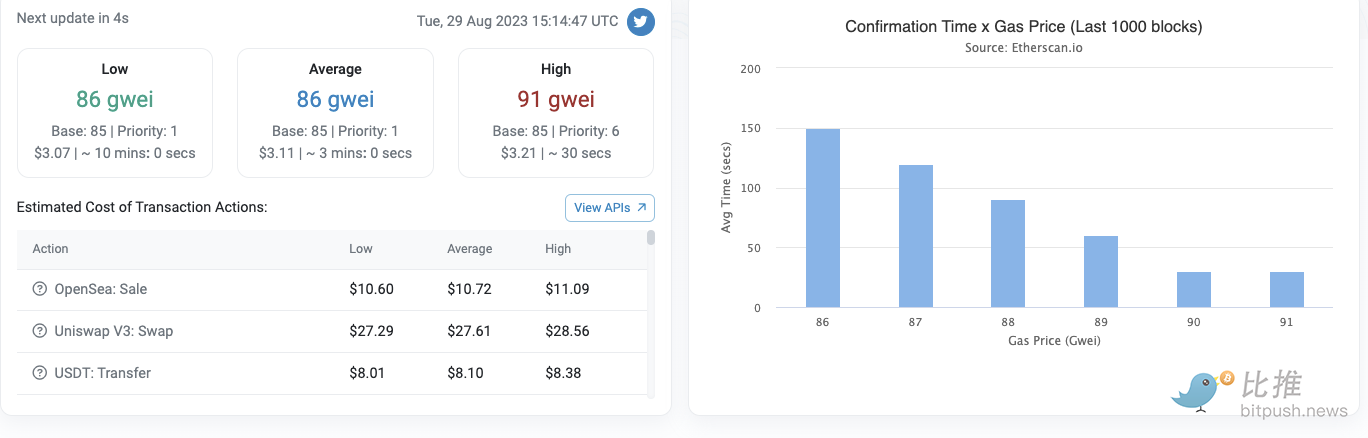This screenshot has width=1368, height=438.
Task: Select the High gas price card
Action: coord(556,112)
